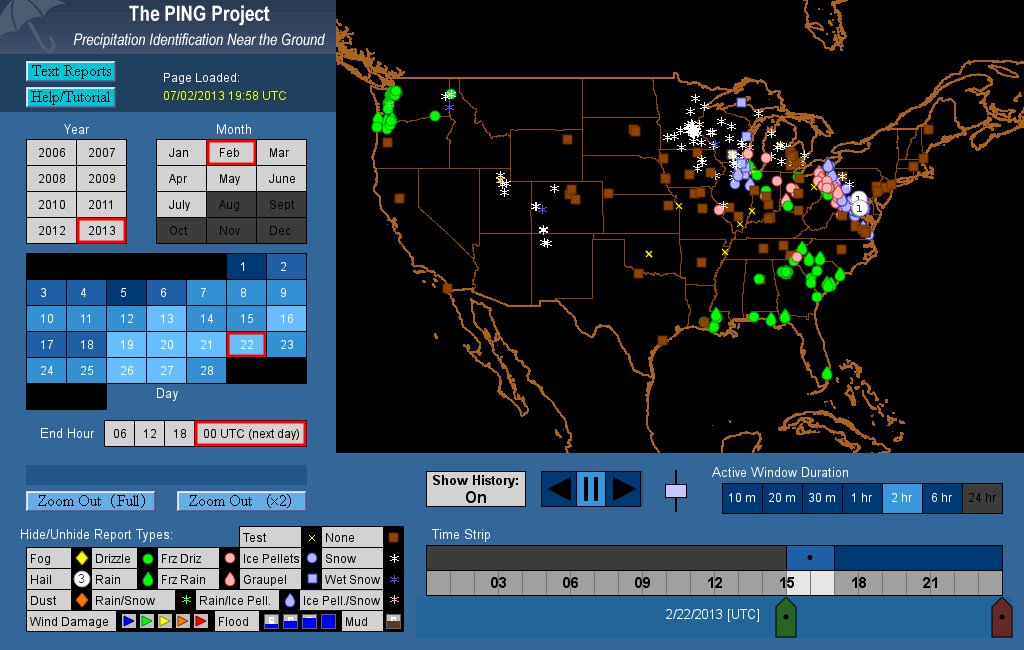Click the step-forward arrow in playback controls

(624, 489)
